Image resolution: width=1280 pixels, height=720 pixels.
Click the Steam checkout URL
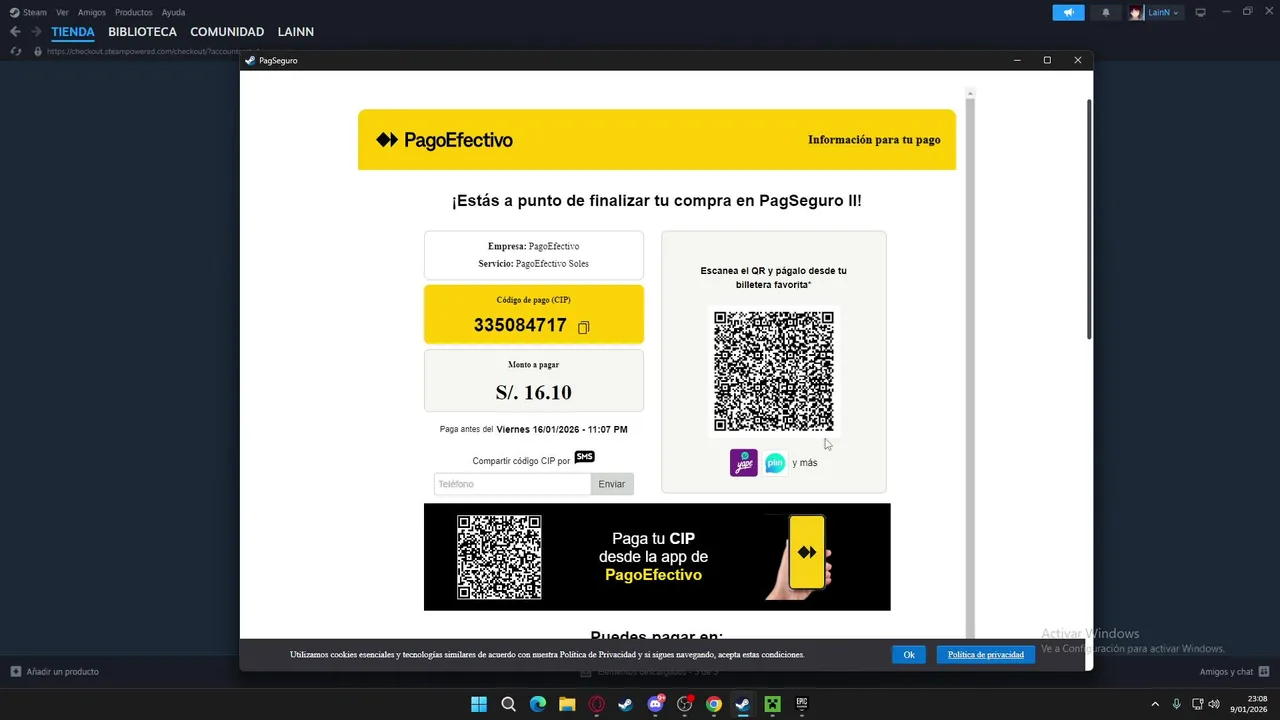click(x=153, y=51)
